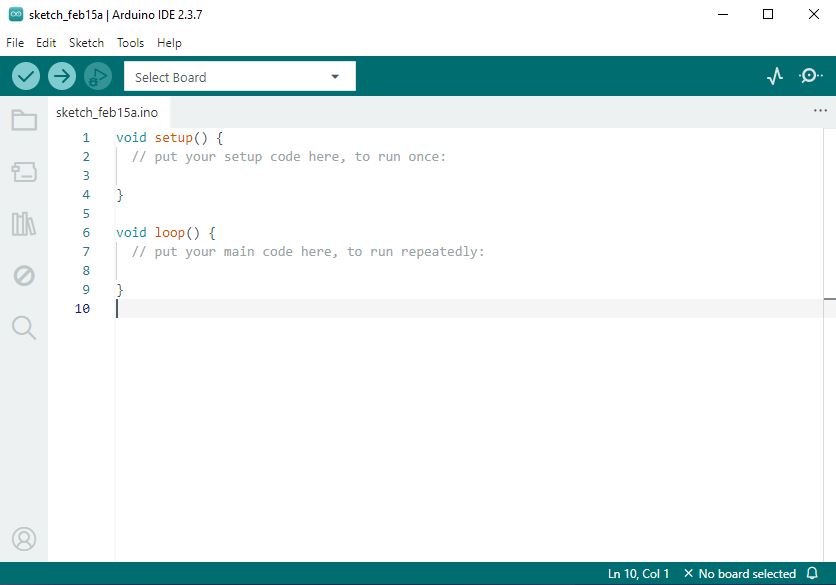Open the Tools menu
Viewport: 836px width, 585px height.
pos(130,42)
